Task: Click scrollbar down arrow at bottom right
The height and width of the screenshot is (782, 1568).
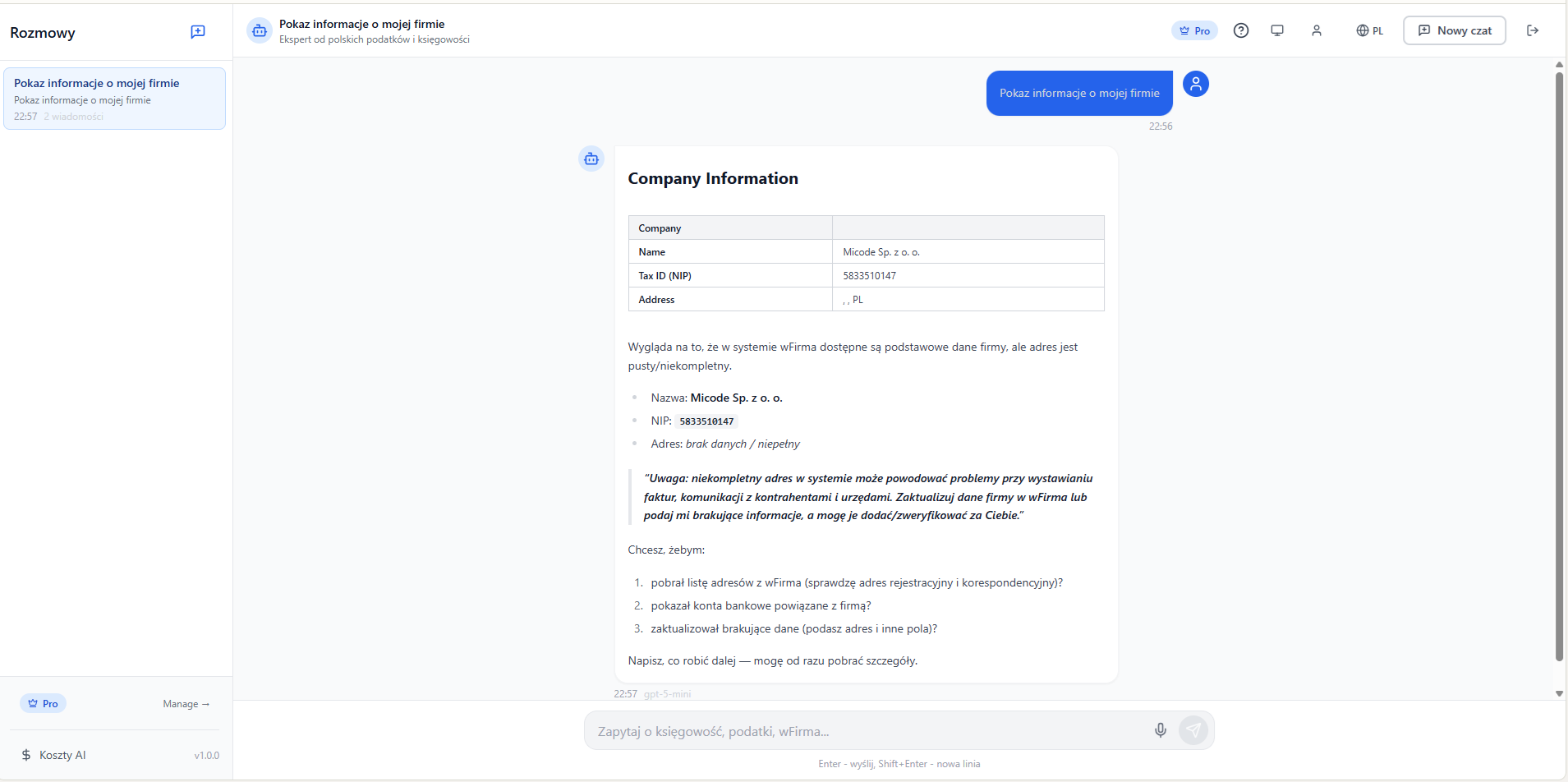Action: pos(1559,694)
